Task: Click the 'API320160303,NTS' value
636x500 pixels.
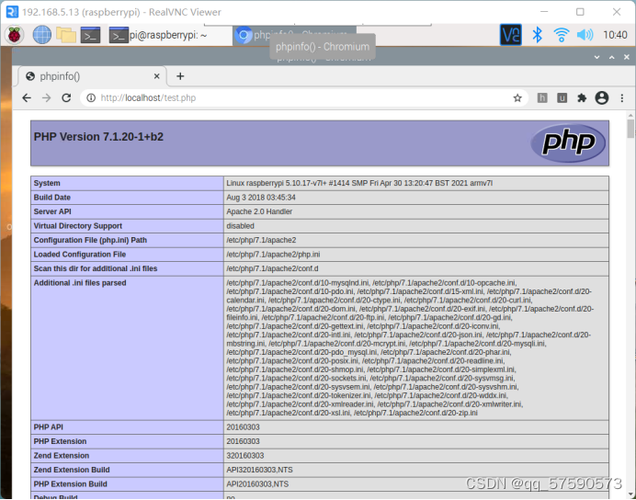Action: [x=259, y=470]
